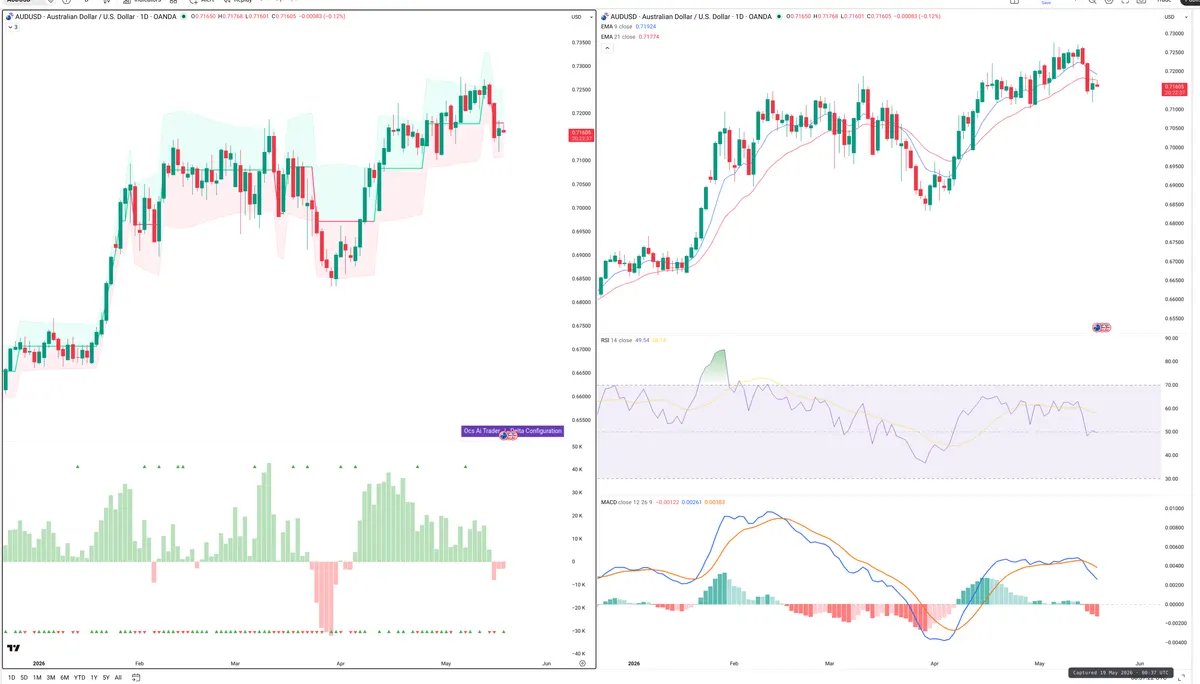Click the Feb label on left chart time axis
The image size is (1200, 684).
pos(139,663)
